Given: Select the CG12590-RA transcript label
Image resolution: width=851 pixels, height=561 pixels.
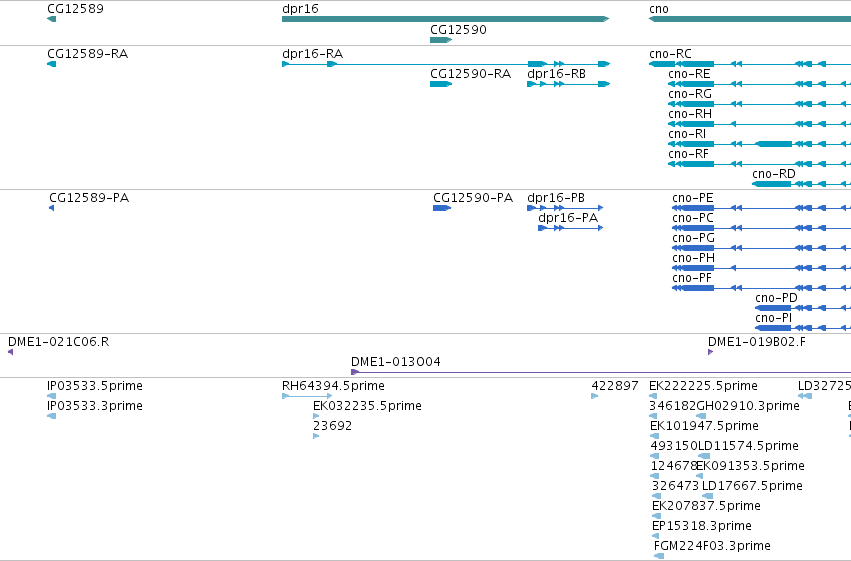Looking at the screenshot, I should coord(471,74).
